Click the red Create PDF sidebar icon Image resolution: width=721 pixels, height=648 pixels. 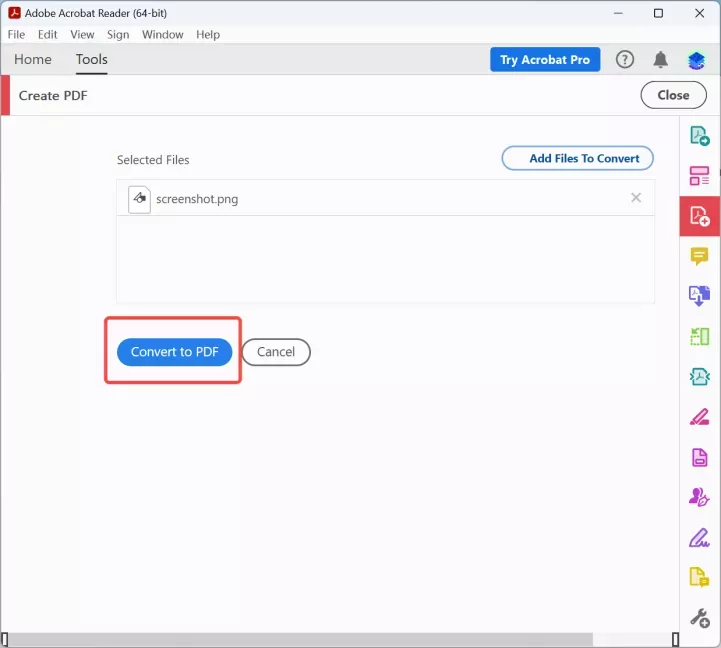pyautogui.click(x=699, y=216)
